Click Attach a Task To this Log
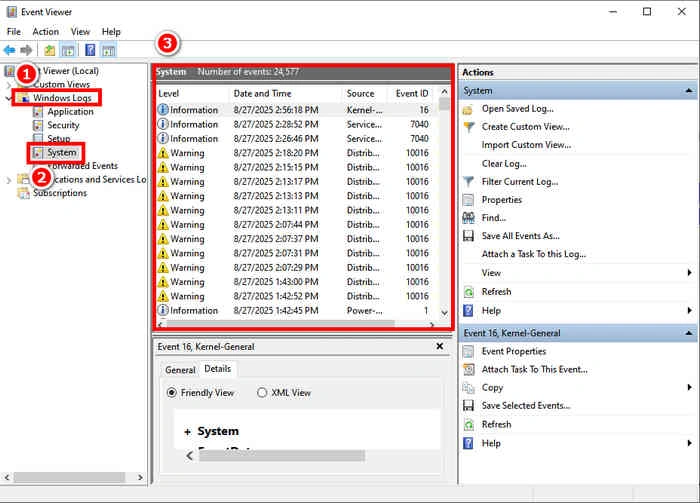 [533, 254]
